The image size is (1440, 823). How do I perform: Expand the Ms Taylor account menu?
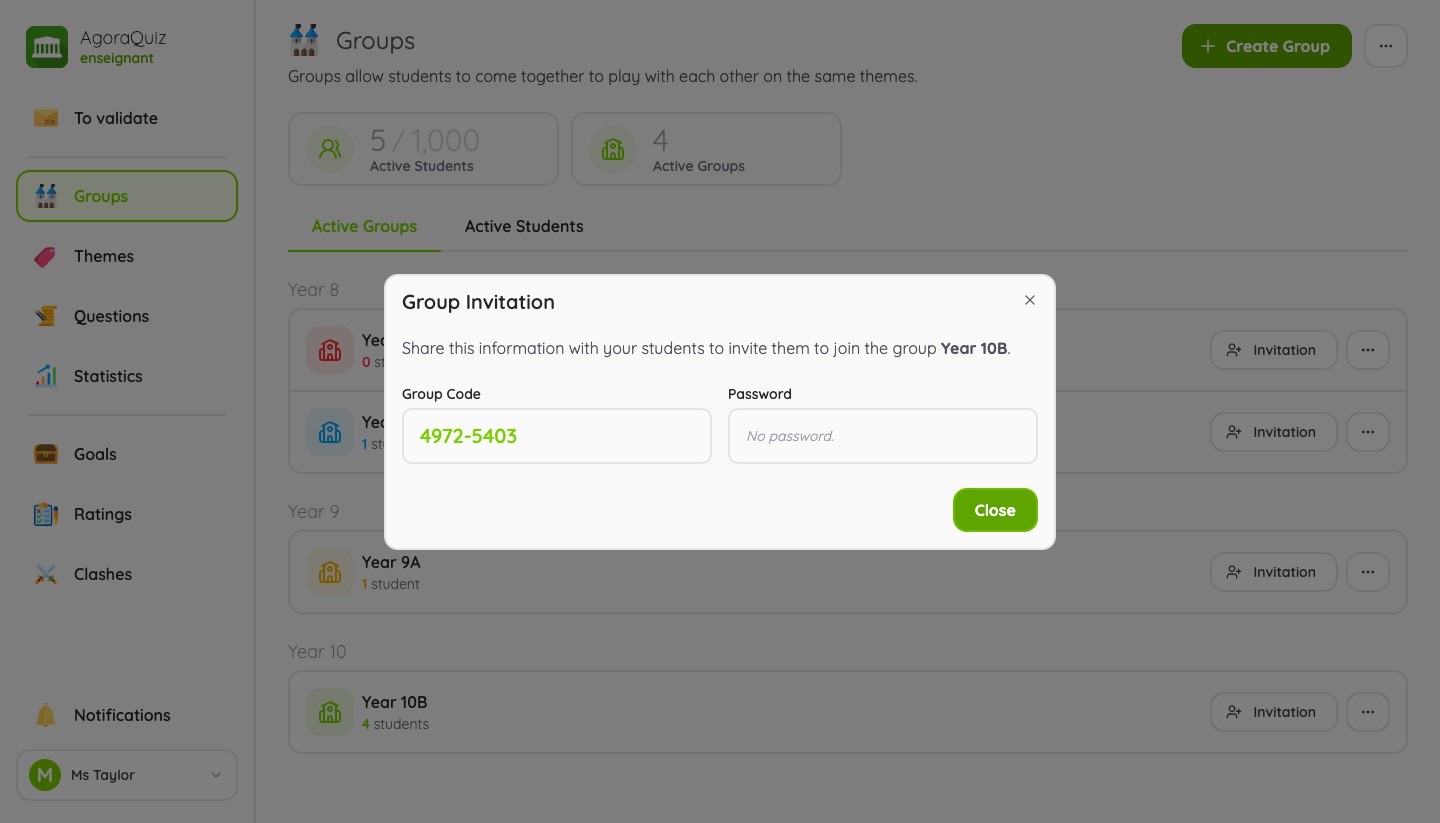pos(127,775)
